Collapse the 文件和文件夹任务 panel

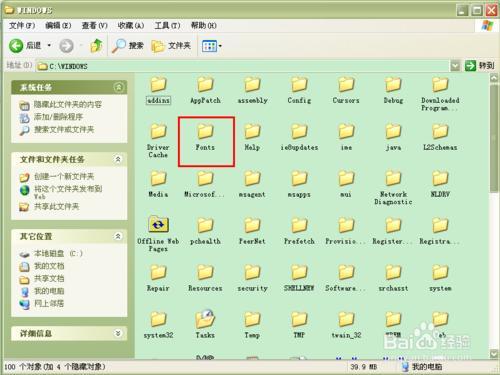[118, 159]
